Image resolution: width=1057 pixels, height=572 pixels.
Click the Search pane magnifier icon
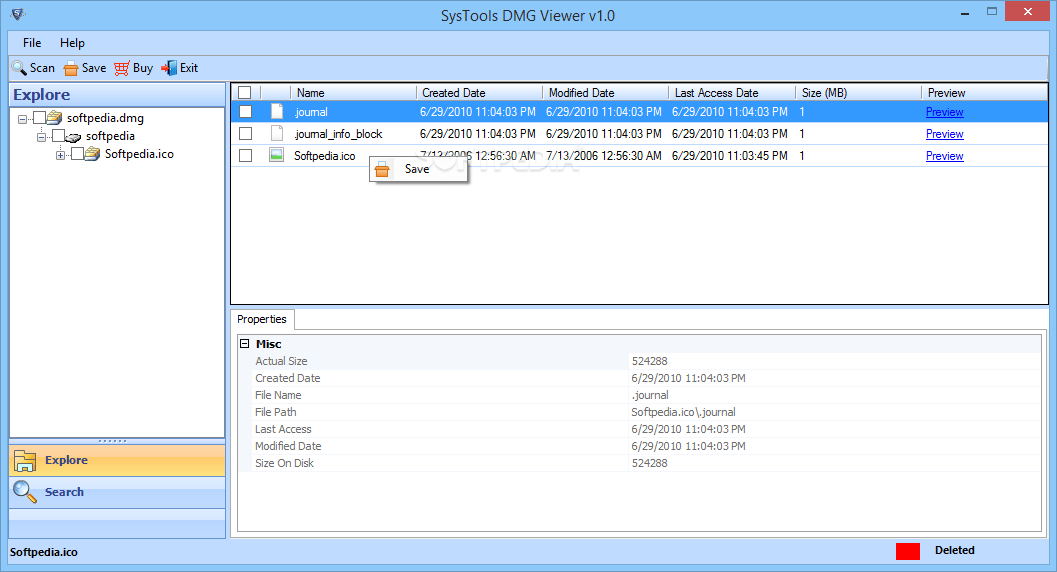tap(25, 492)
